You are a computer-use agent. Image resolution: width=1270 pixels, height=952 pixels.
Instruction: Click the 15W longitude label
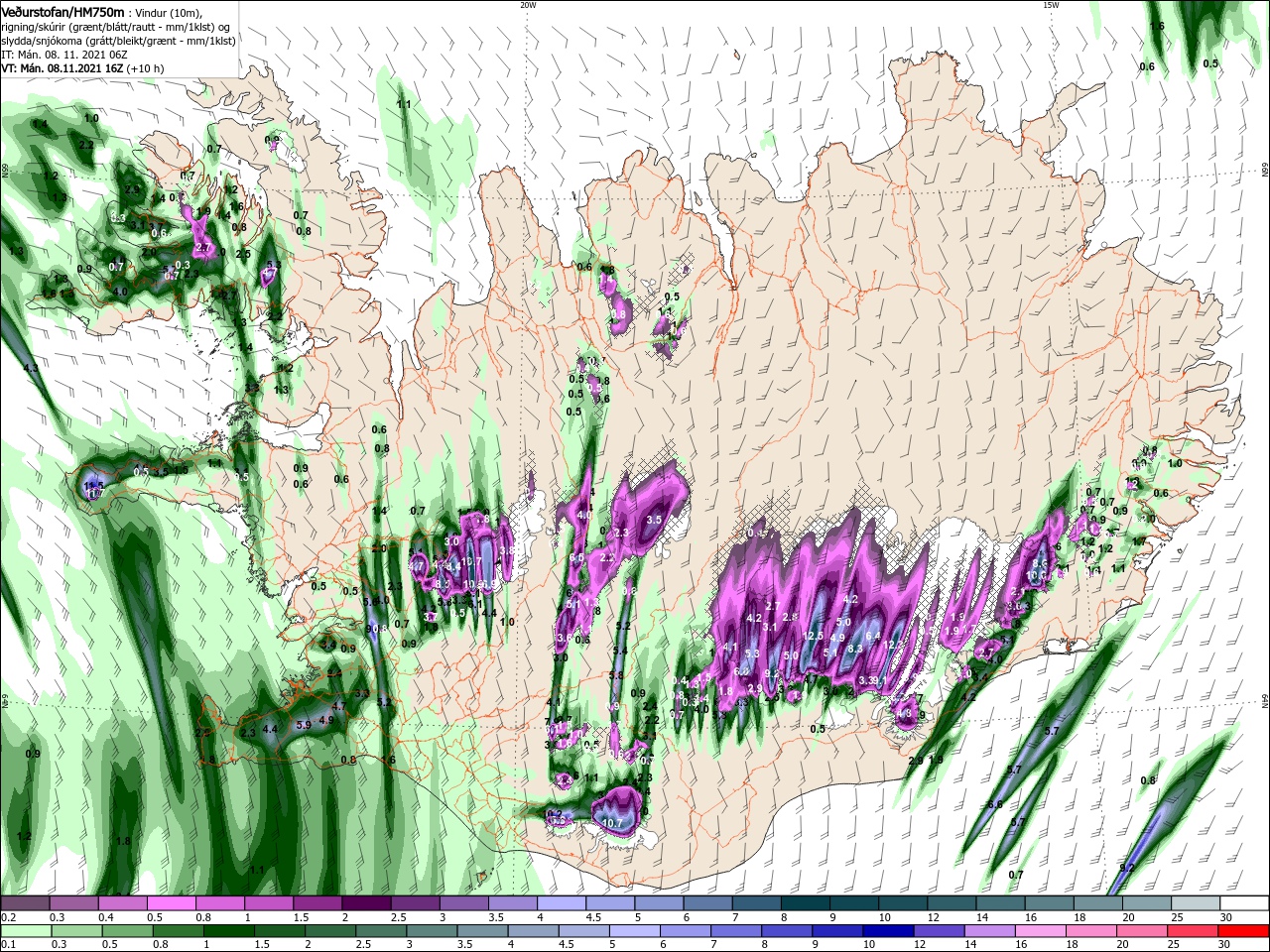(1051, 5)
